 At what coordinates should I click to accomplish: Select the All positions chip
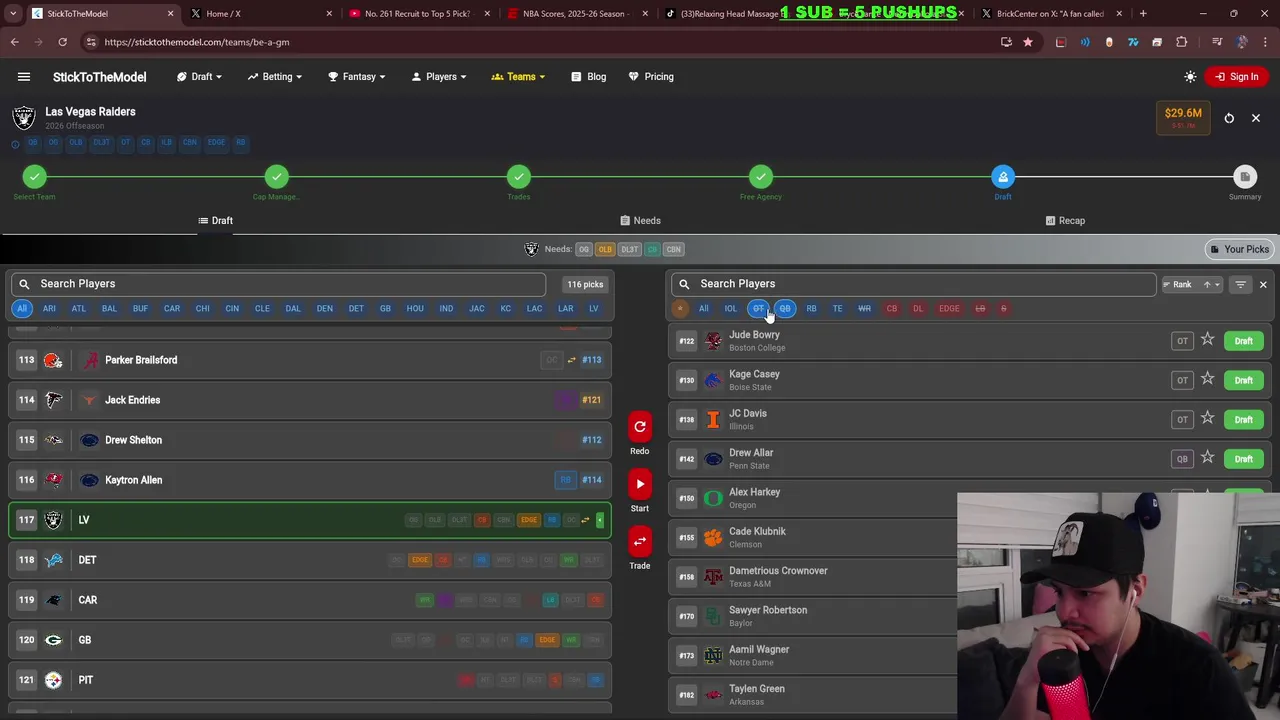[x=704, y=309]
